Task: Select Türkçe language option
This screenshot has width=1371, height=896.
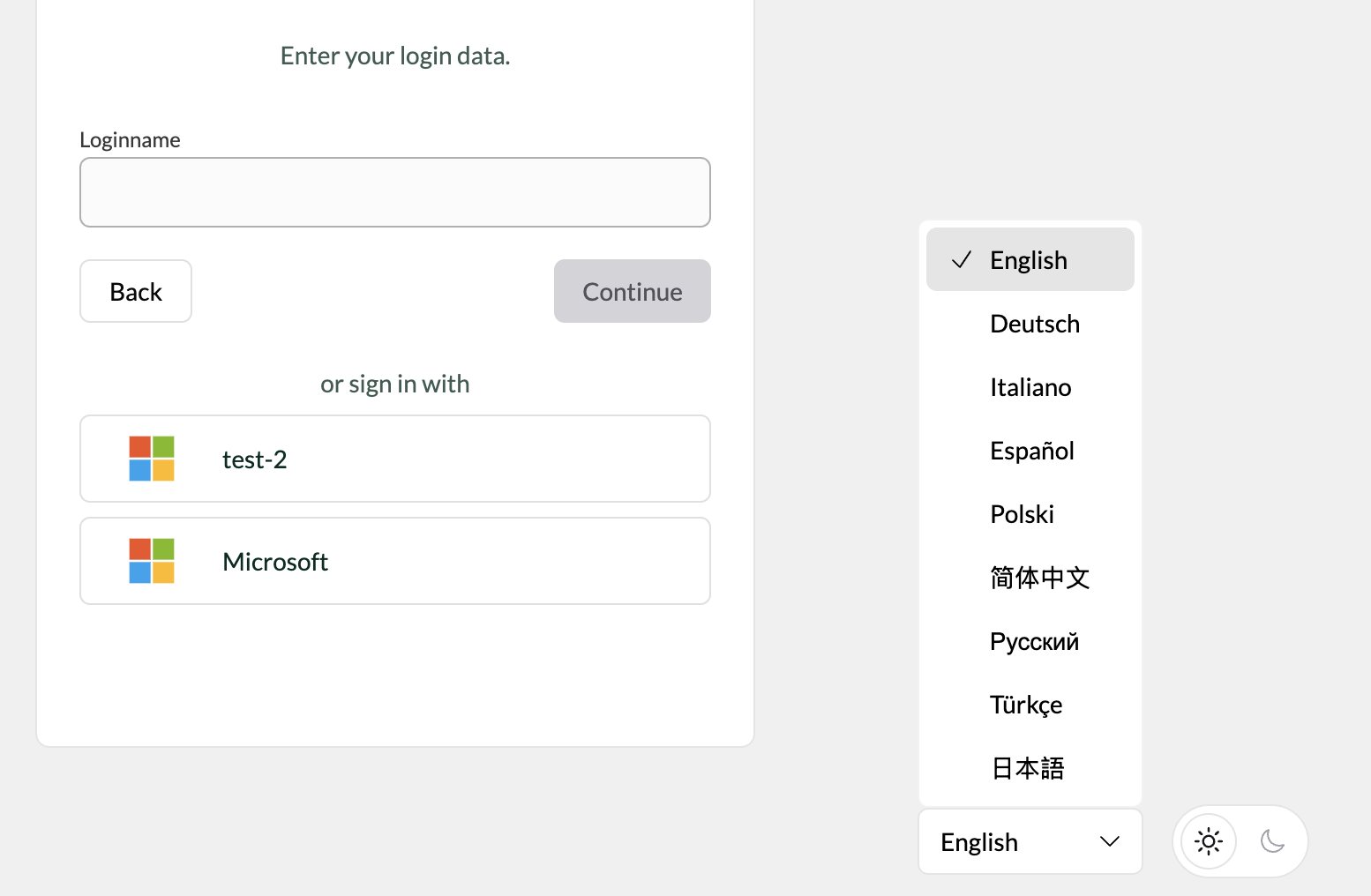Action: [1025, 705]
